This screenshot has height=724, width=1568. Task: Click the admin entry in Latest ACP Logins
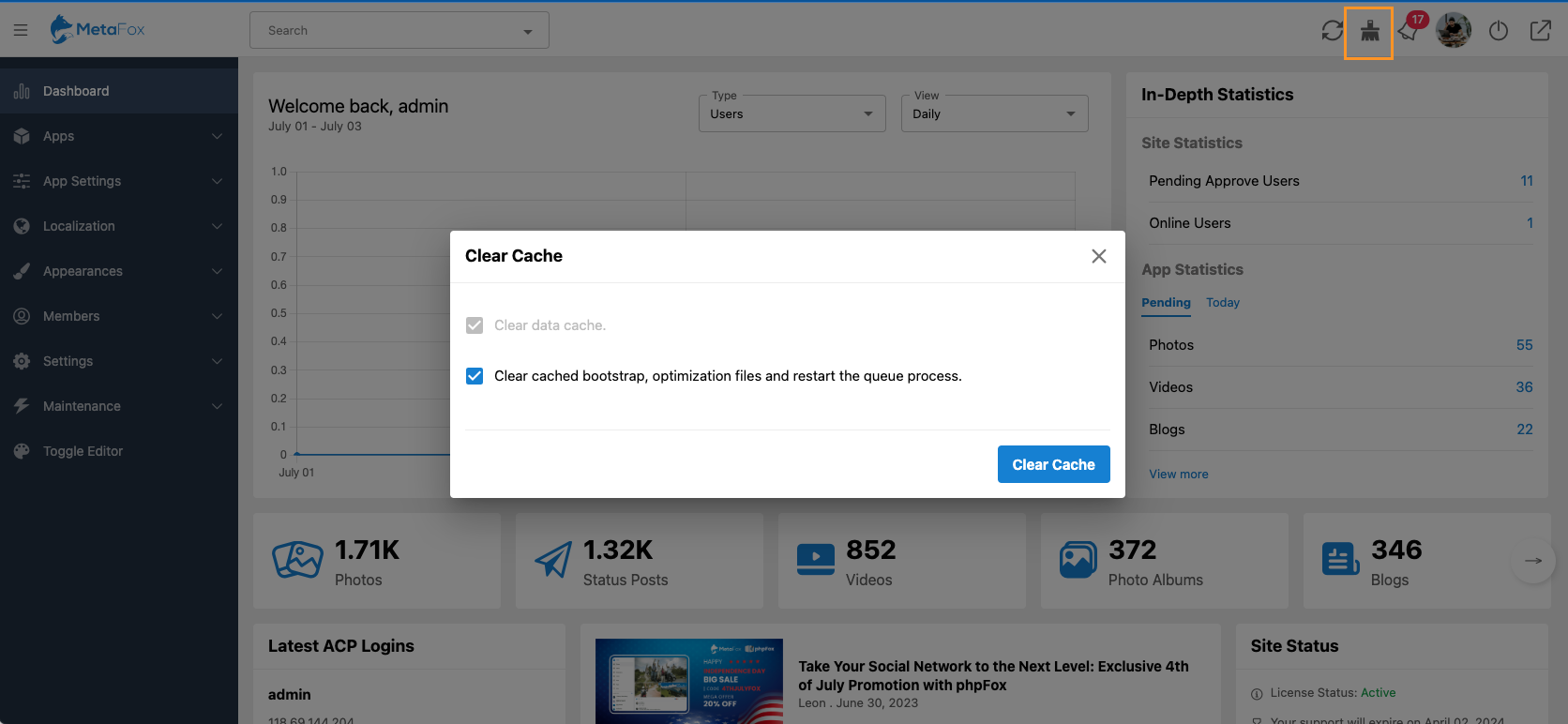coord(289,695)
